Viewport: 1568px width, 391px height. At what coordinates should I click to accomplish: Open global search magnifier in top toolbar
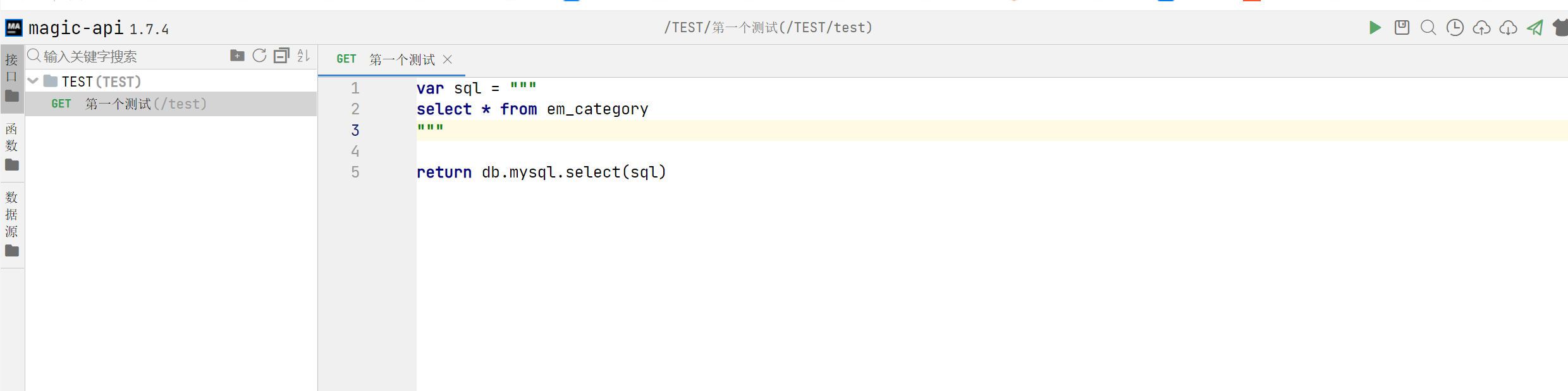coord(1428,28)
